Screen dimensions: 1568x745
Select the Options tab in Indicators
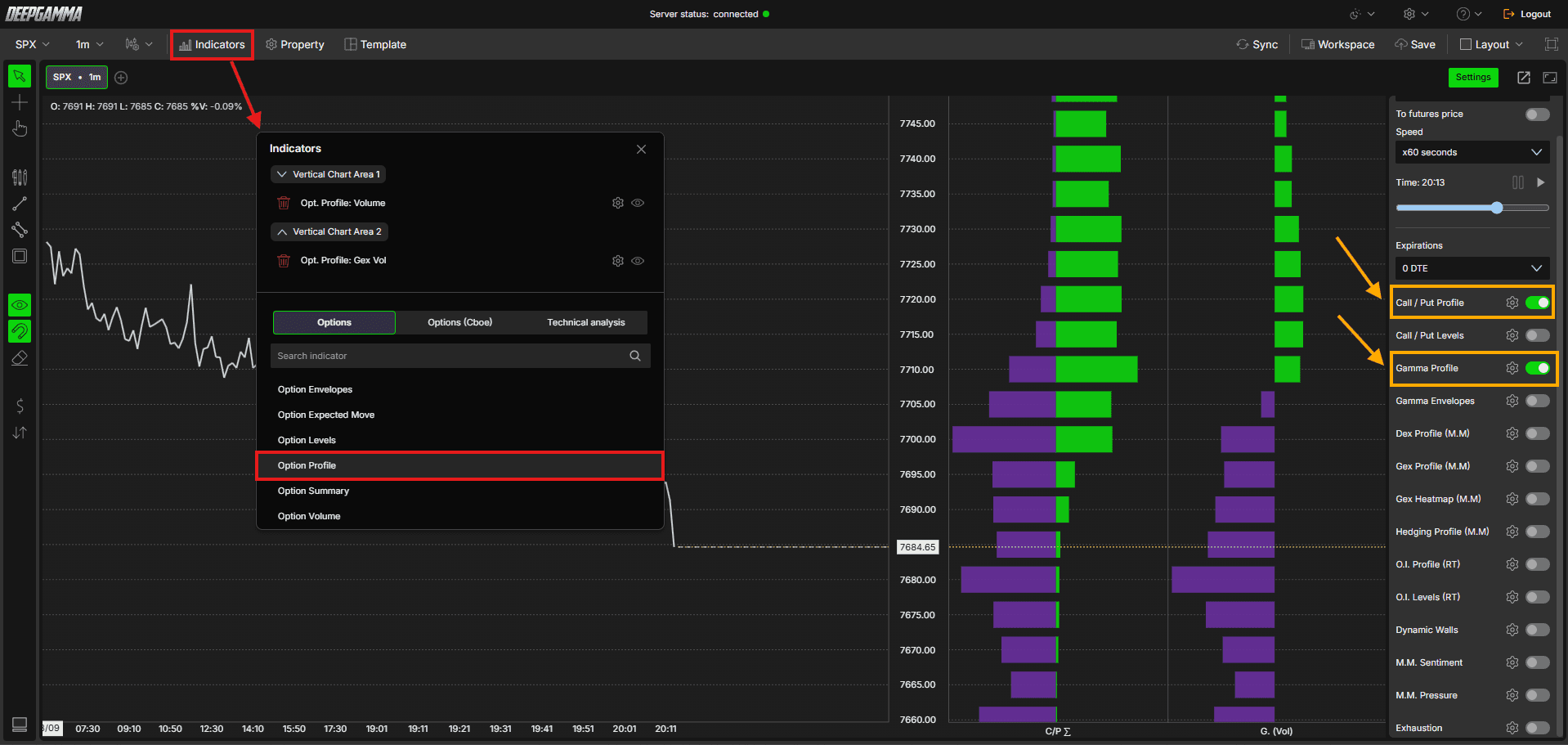[x=334, y=322]
